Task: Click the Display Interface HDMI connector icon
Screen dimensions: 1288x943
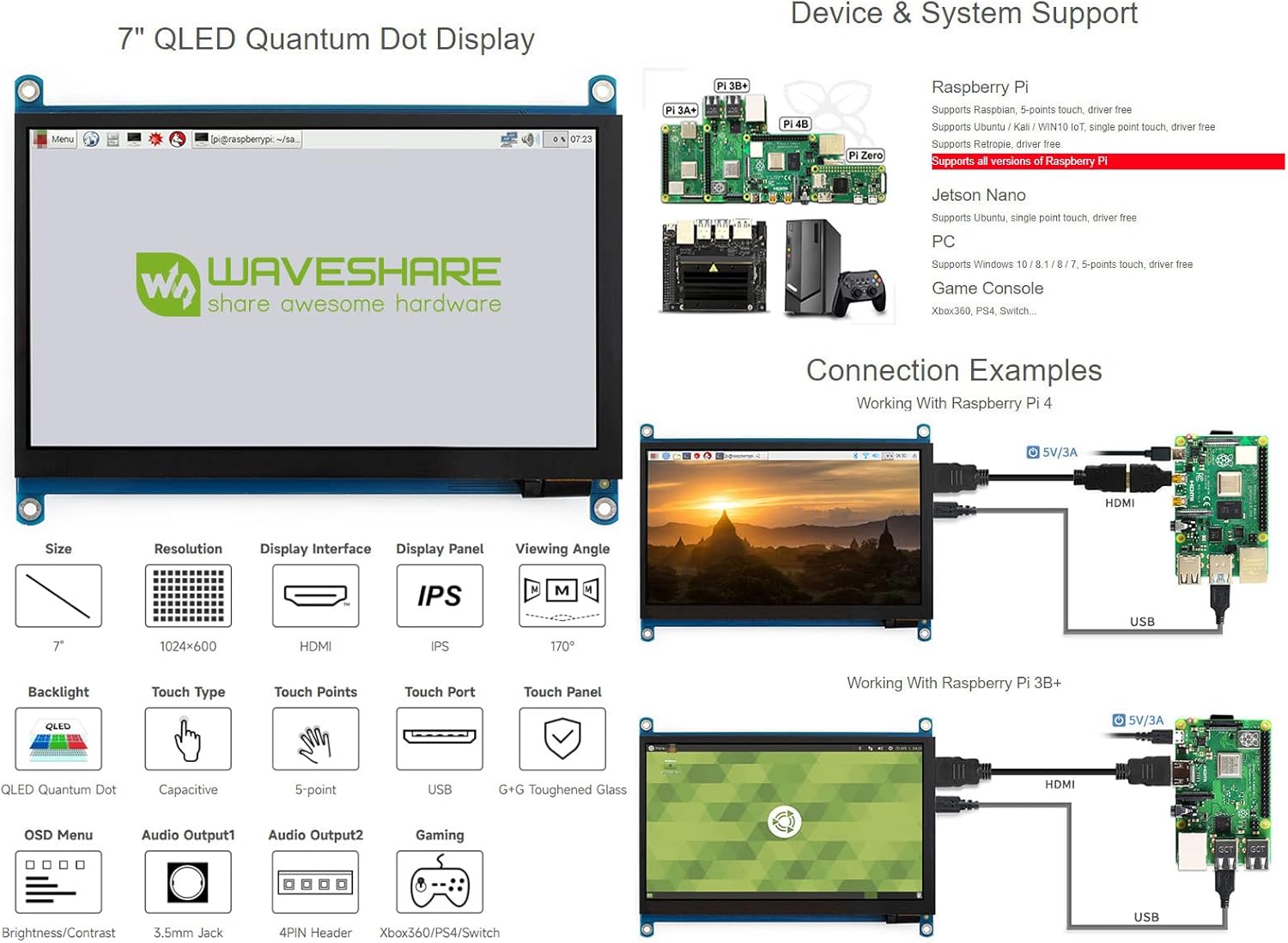Action: 315,596
